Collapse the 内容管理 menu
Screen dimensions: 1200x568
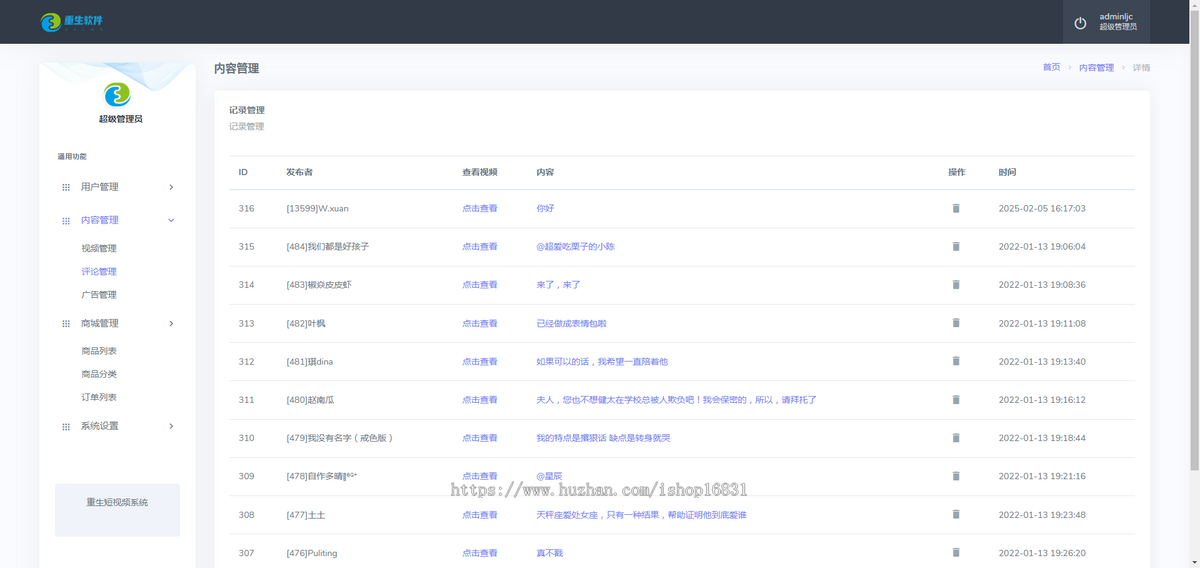click(x=171, y=220)
